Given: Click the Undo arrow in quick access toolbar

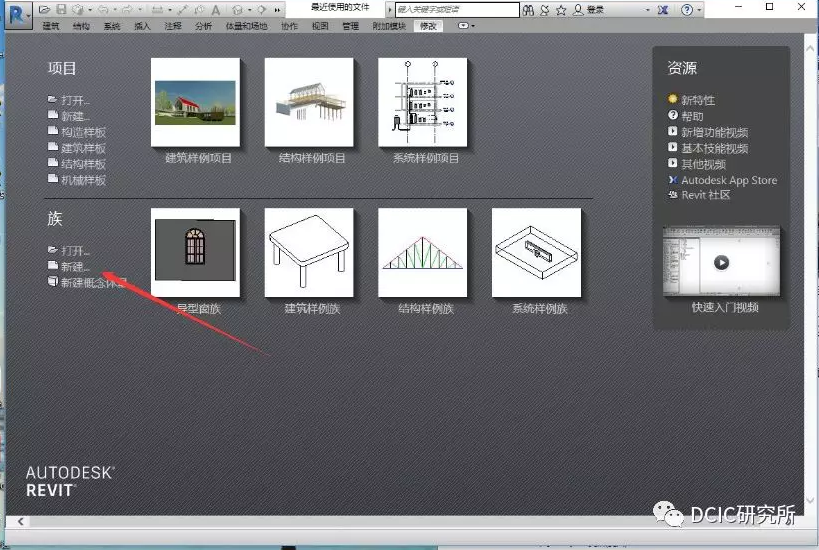Looking at the screenshot, I should pyautogui.click(x=103, y=9).
